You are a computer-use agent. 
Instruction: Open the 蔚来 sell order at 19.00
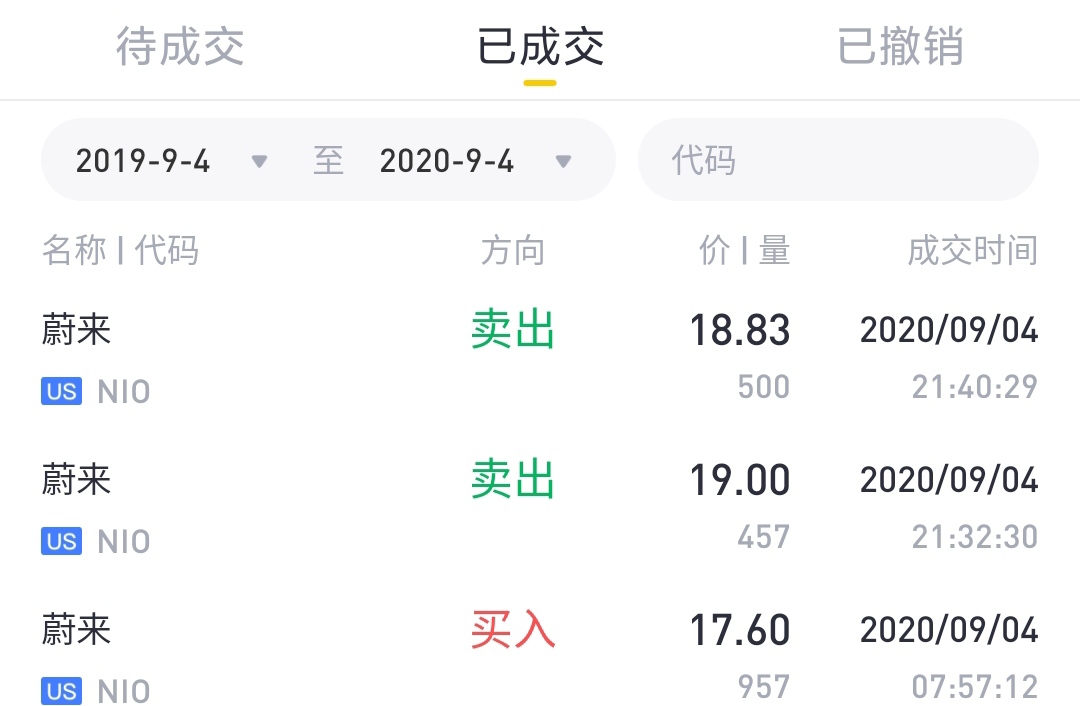tap(540, 508)
